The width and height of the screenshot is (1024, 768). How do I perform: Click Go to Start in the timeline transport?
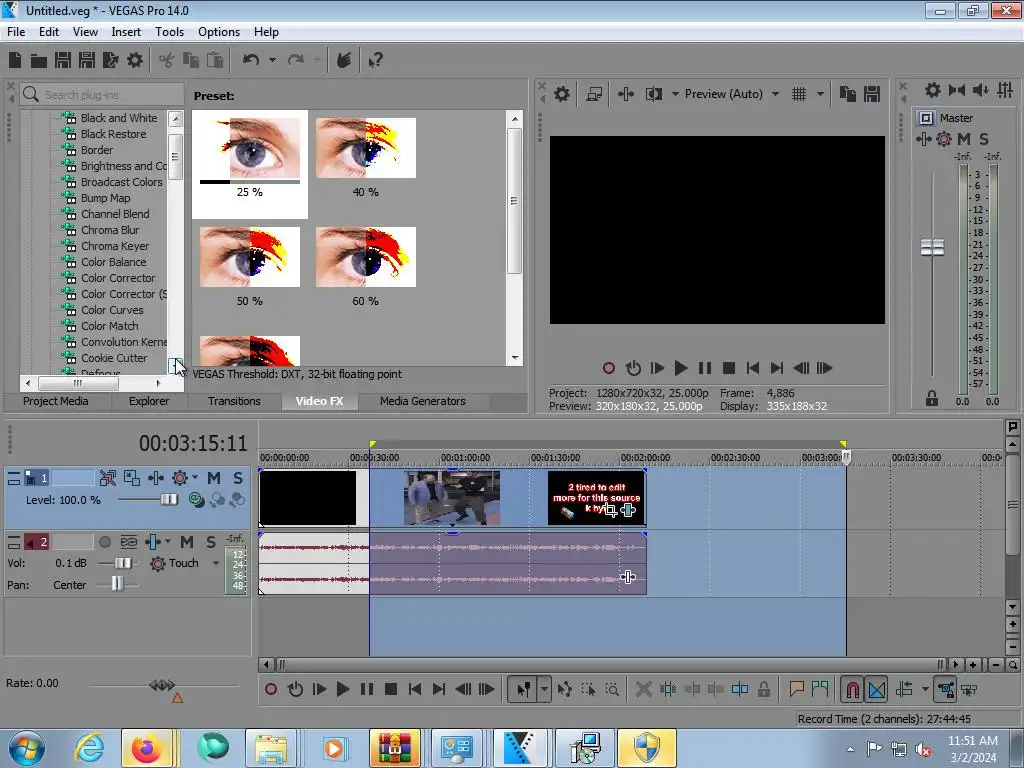pyautogui.click(x=415, y=689)
